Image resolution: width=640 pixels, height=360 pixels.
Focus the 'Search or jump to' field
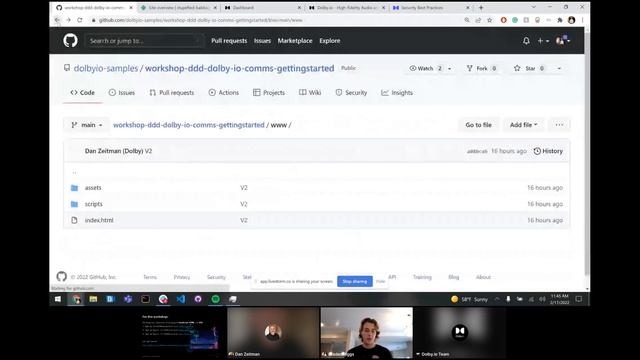(144, 41)
